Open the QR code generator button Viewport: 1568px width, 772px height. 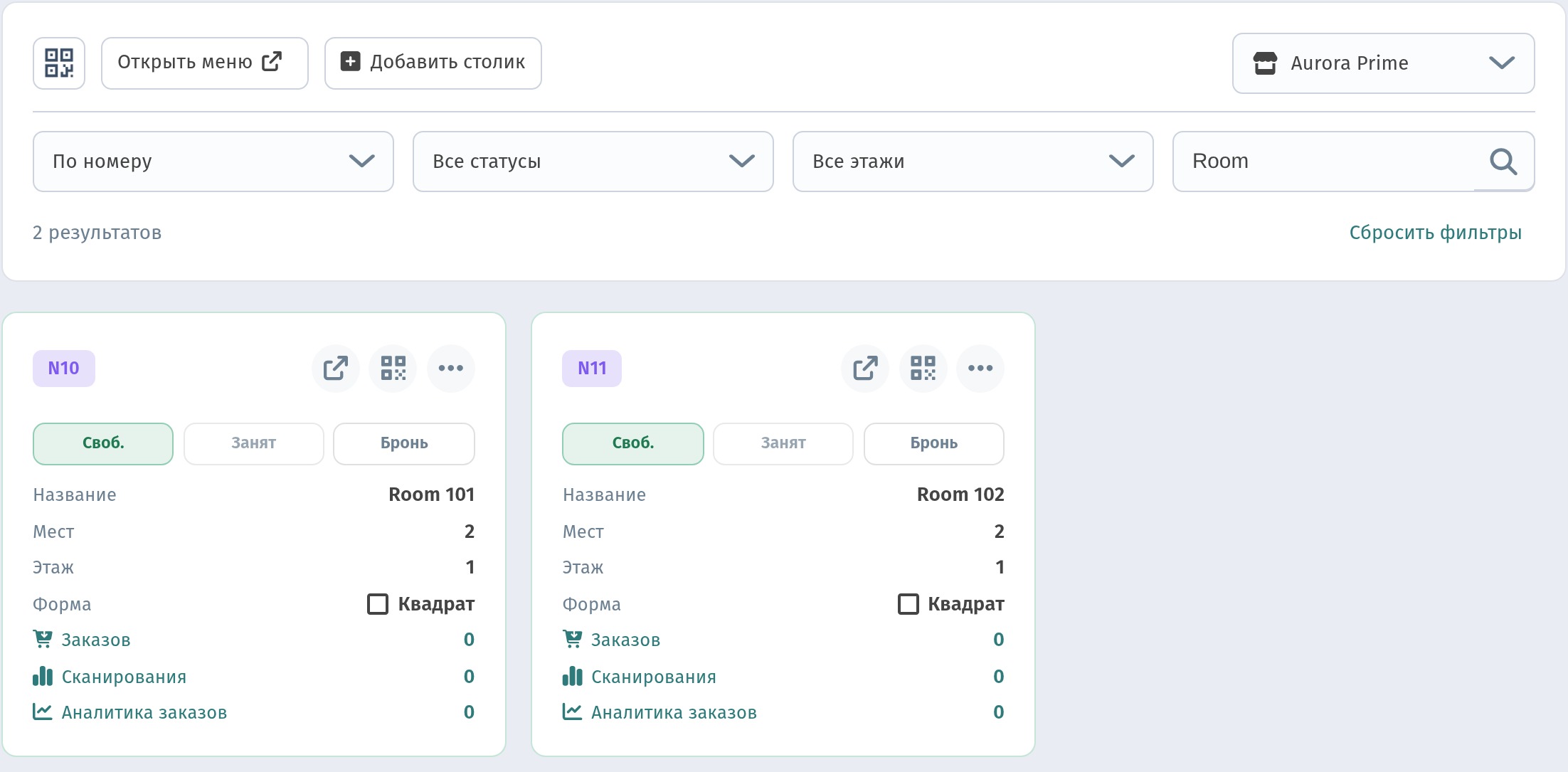59,63
